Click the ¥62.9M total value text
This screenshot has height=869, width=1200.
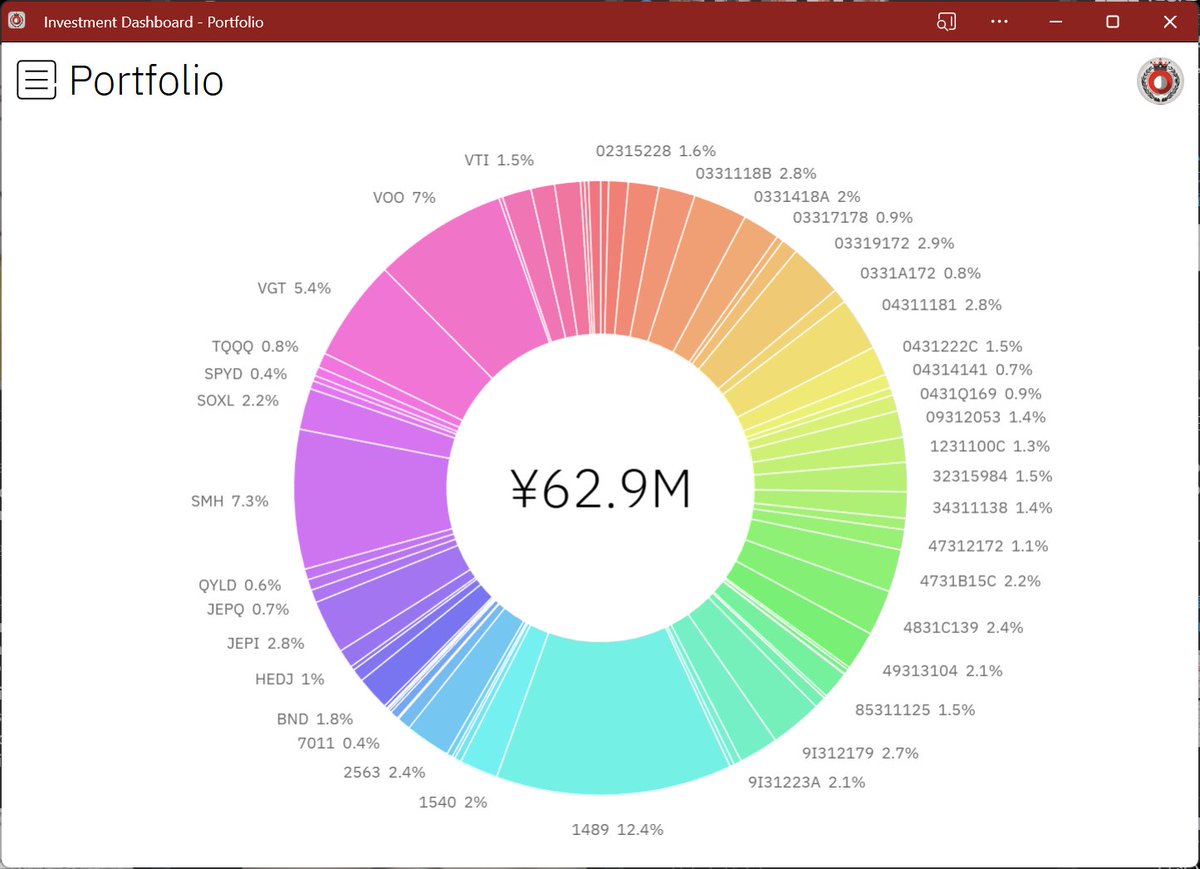coord(600,490)
